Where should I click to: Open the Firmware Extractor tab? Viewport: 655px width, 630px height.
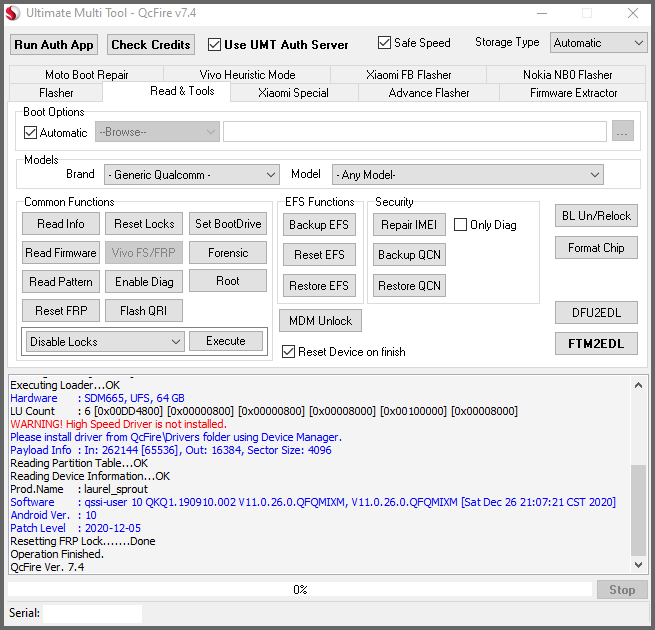click(573, 92)
